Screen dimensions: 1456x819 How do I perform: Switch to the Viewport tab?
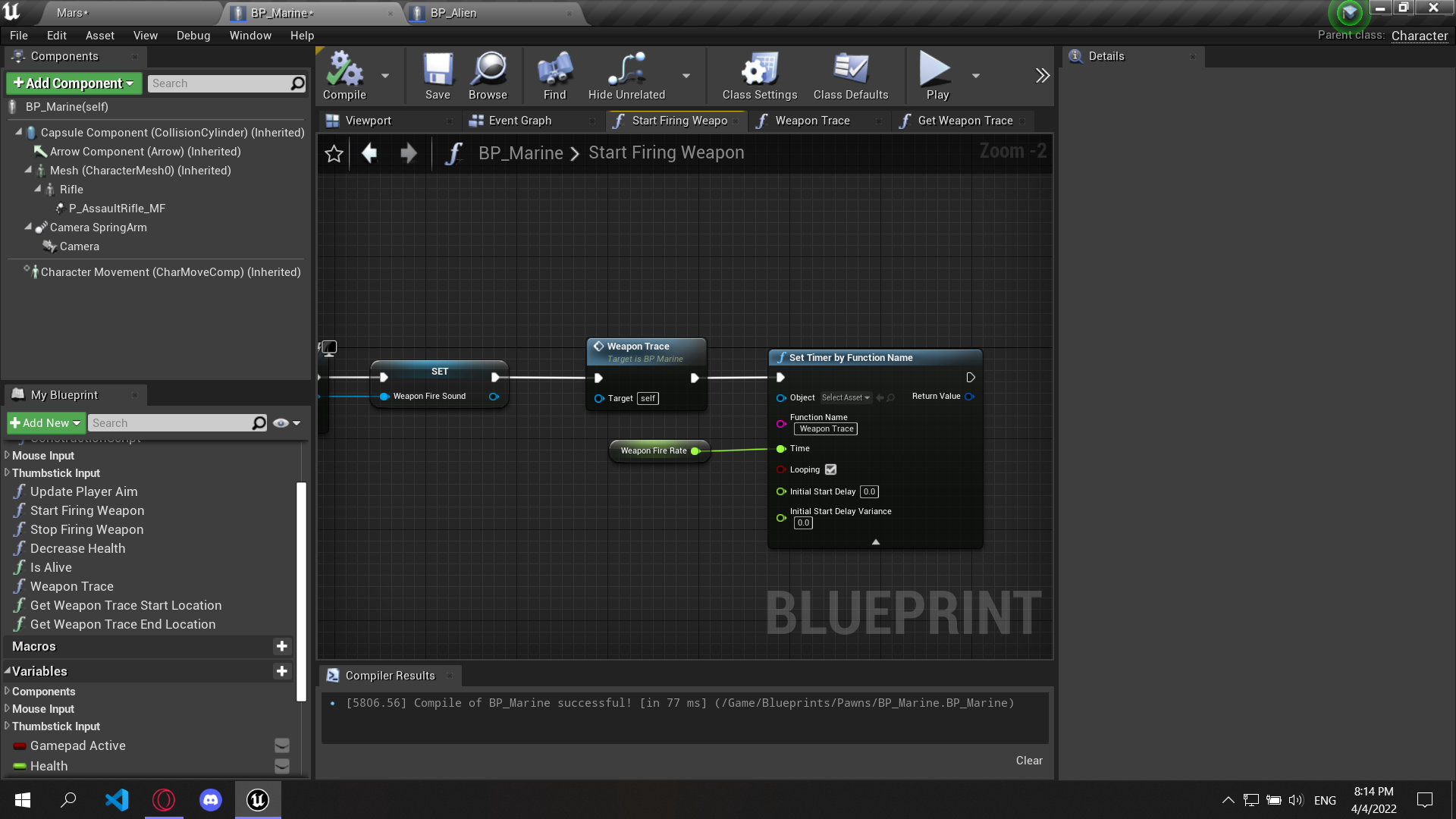(369, 121)
